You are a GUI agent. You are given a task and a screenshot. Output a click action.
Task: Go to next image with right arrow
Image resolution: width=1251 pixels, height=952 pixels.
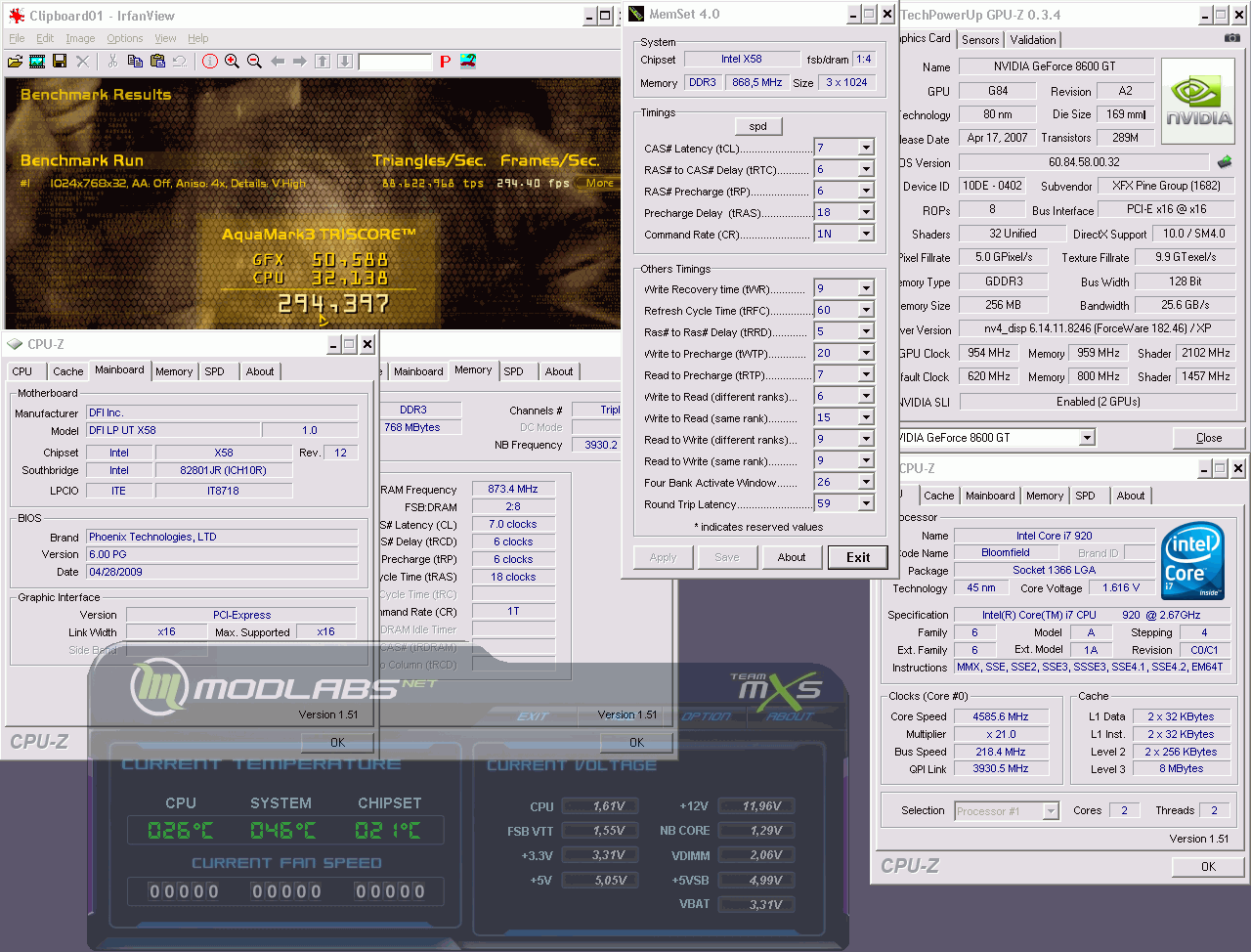click(300, 62)
